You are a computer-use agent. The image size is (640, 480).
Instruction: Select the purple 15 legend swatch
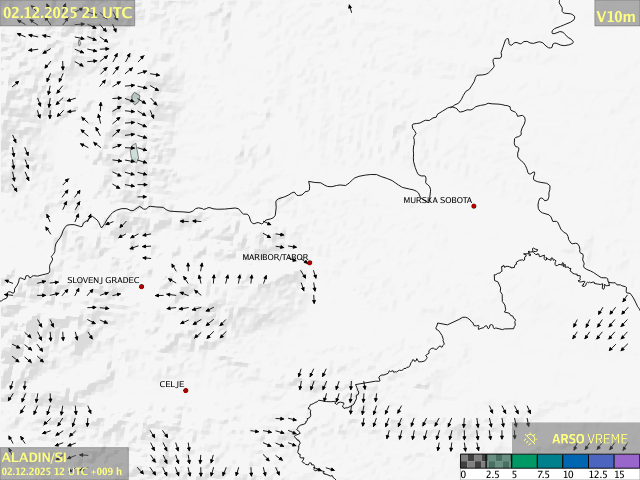(627, 461)
